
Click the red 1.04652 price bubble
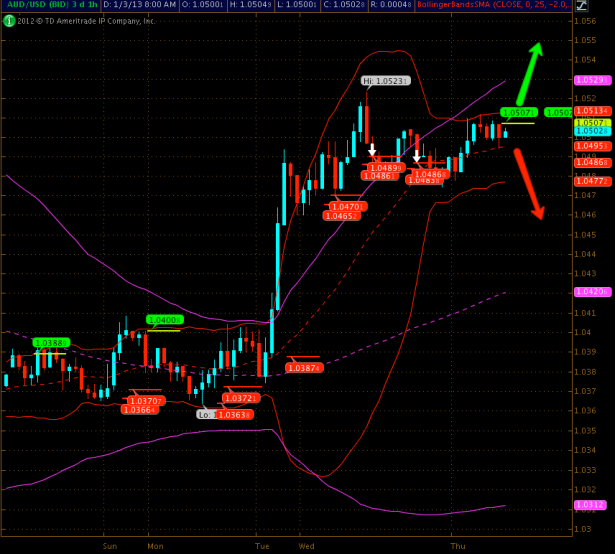tap(341, 216)
